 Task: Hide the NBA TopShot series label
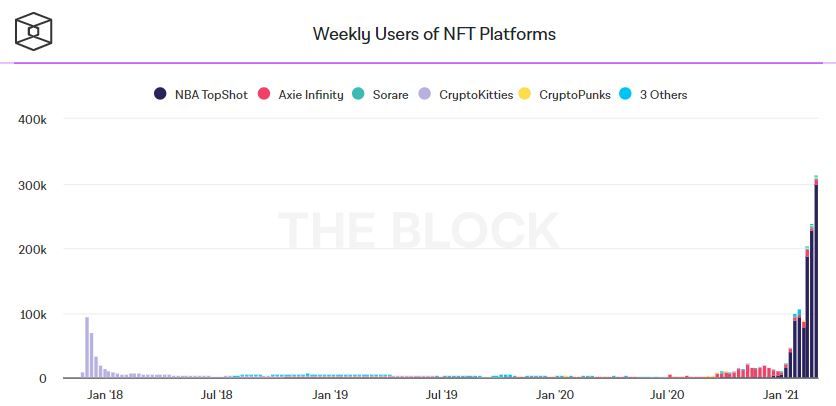click(210, 95)
